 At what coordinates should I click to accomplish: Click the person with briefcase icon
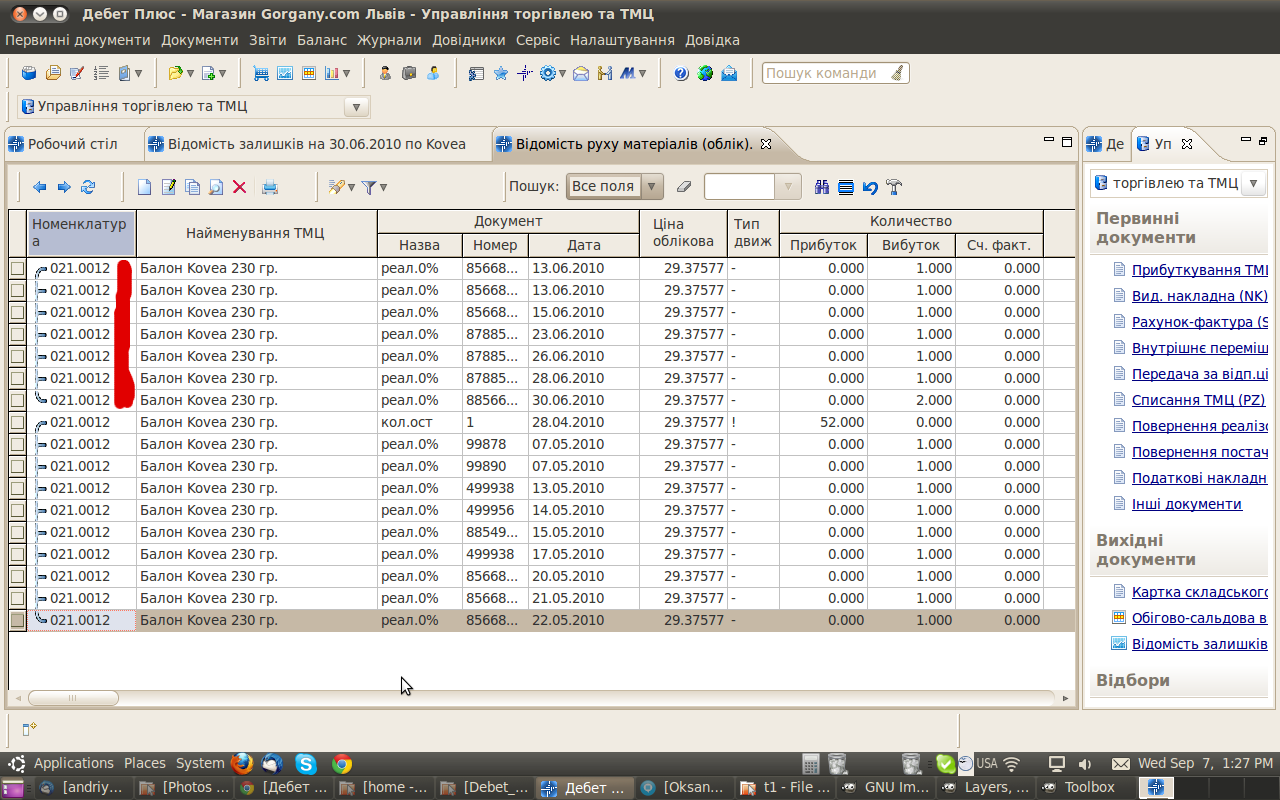[385, 73]
